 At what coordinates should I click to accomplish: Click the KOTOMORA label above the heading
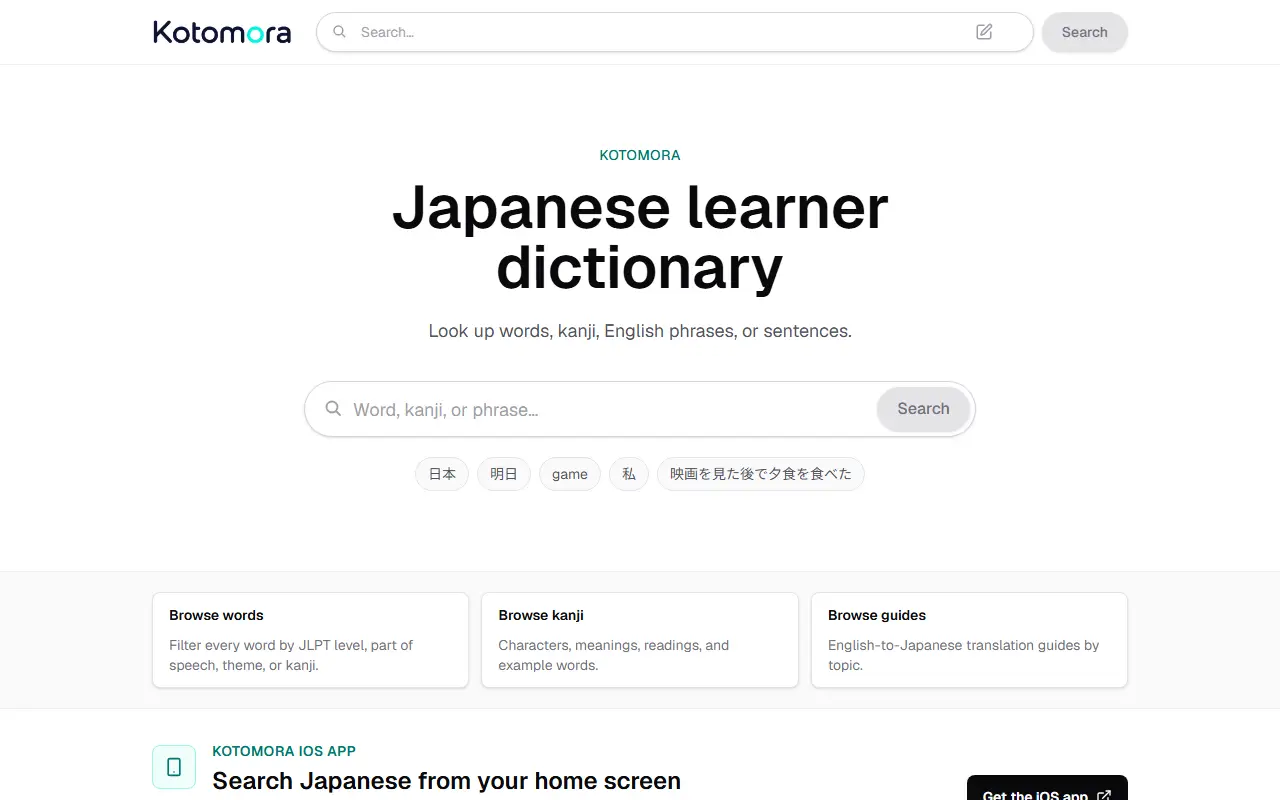[640, 155]
